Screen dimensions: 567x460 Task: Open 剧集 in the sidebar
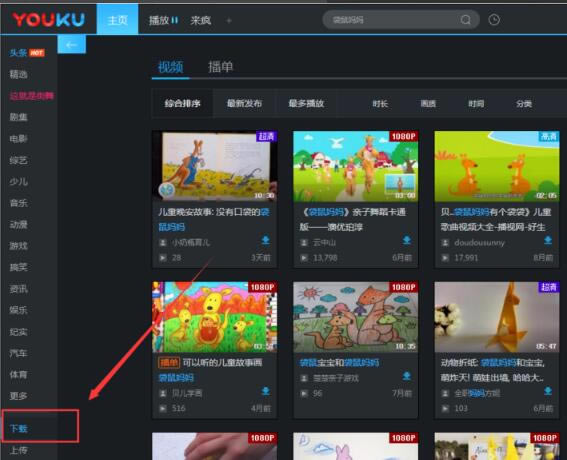coord(18,117)
